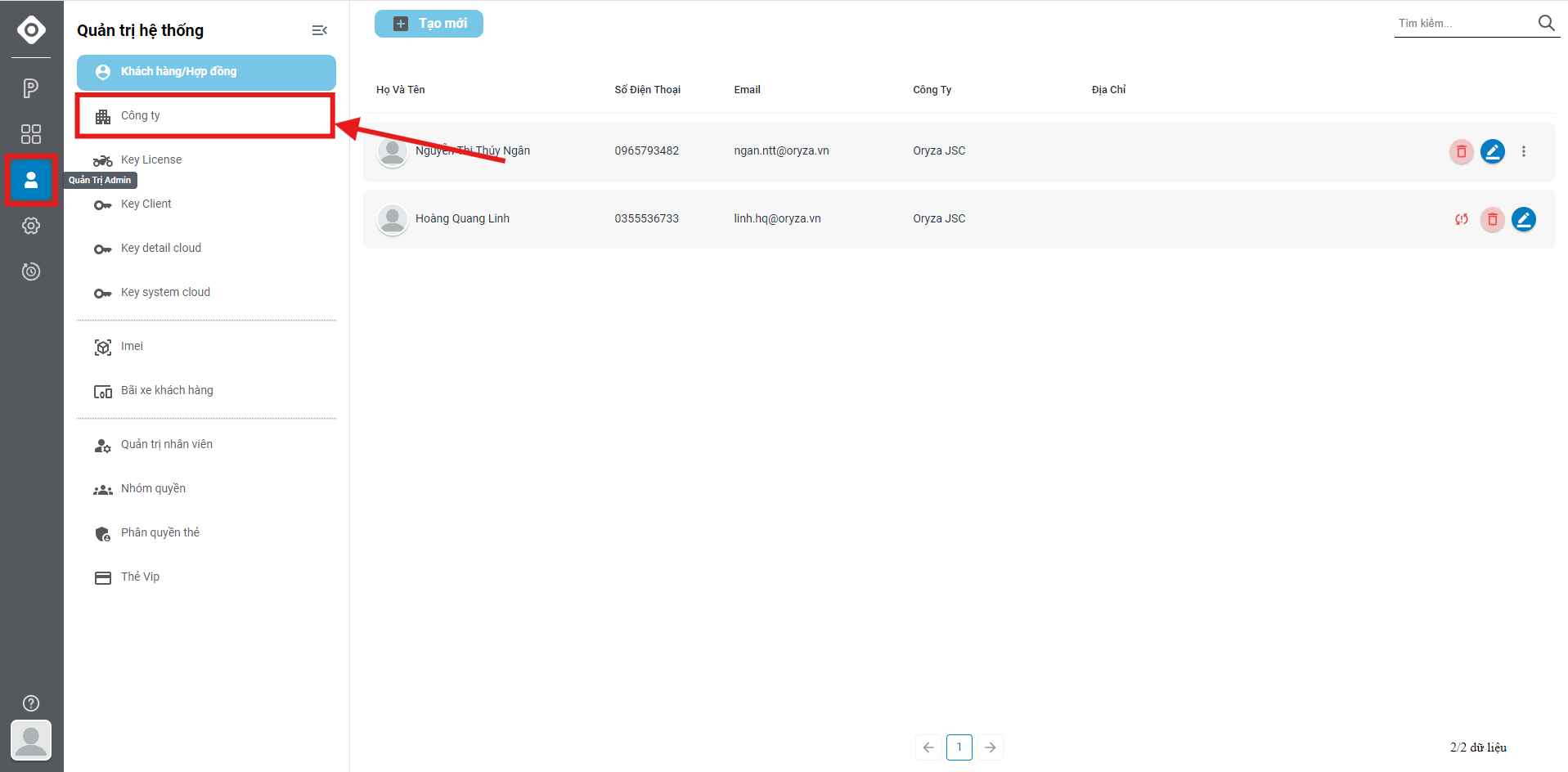Image resolution: width=1568 pixels, height=772 pixels.
Task: Open the Phân quyền thẻ menu item
Action: click(x=206, y=533)
